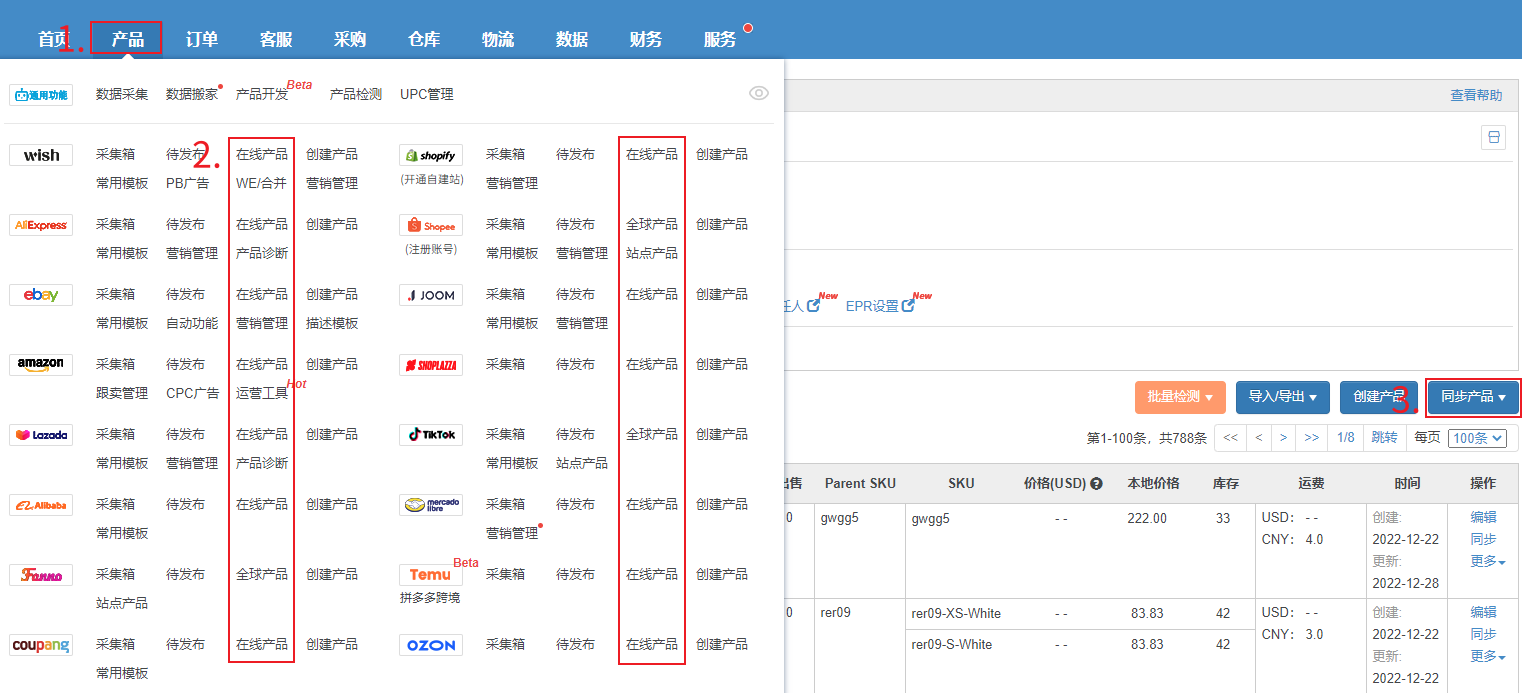
Task: Click the Wish platform logo icon
Action: [41, 155]
